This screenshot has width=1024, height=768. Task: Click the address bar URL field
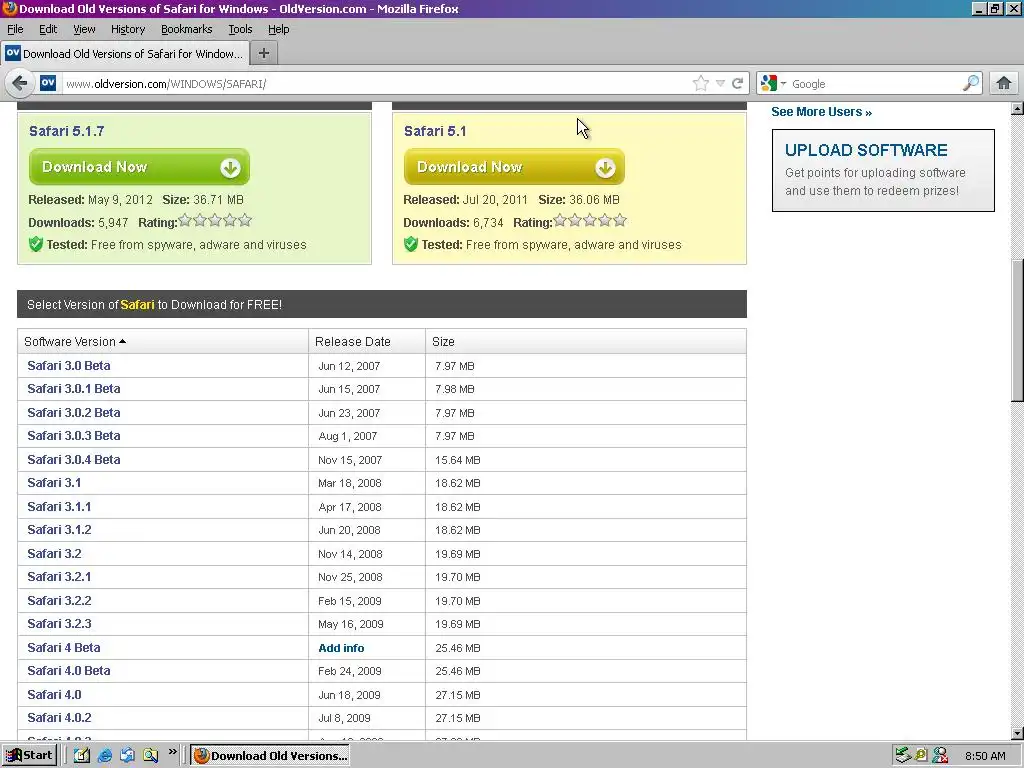point(376,84)
